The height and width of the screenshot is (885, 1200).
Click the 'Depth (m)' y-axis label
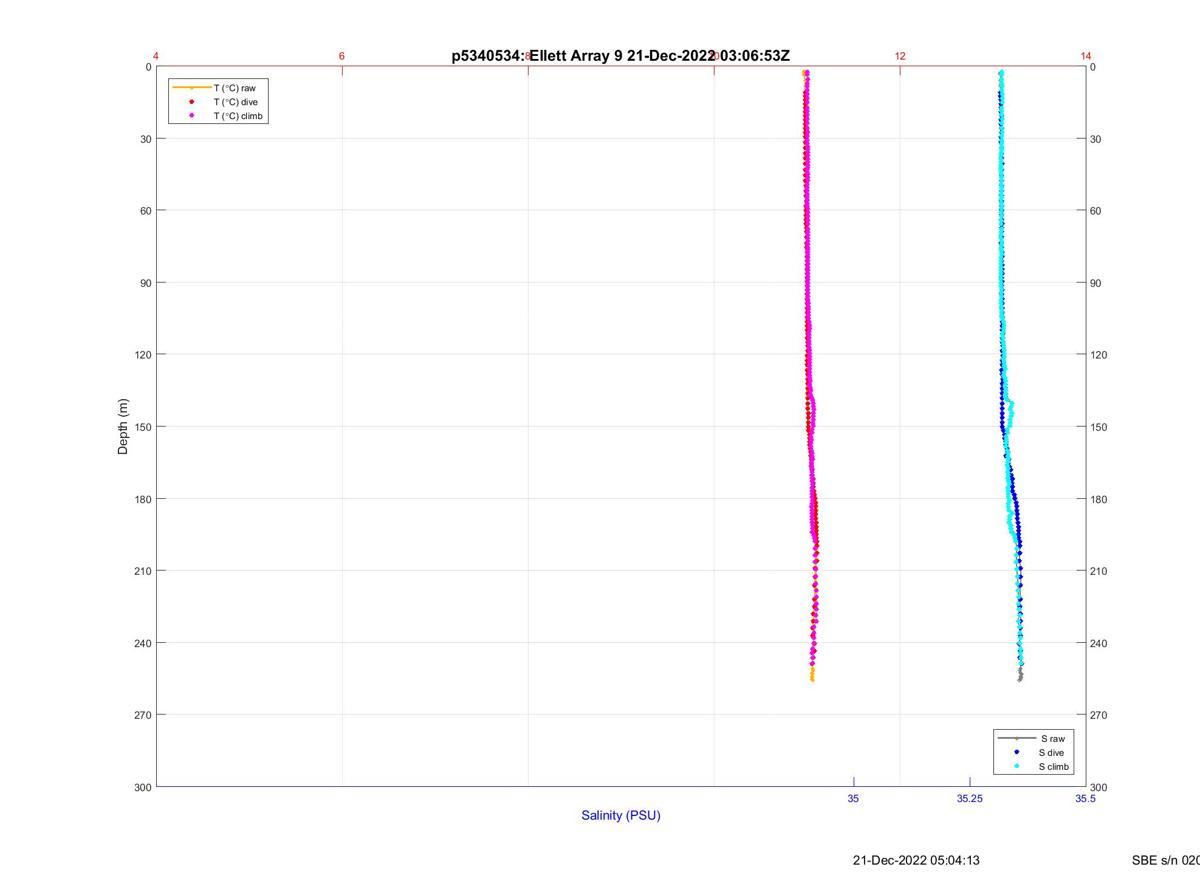[x=123, y=427]
